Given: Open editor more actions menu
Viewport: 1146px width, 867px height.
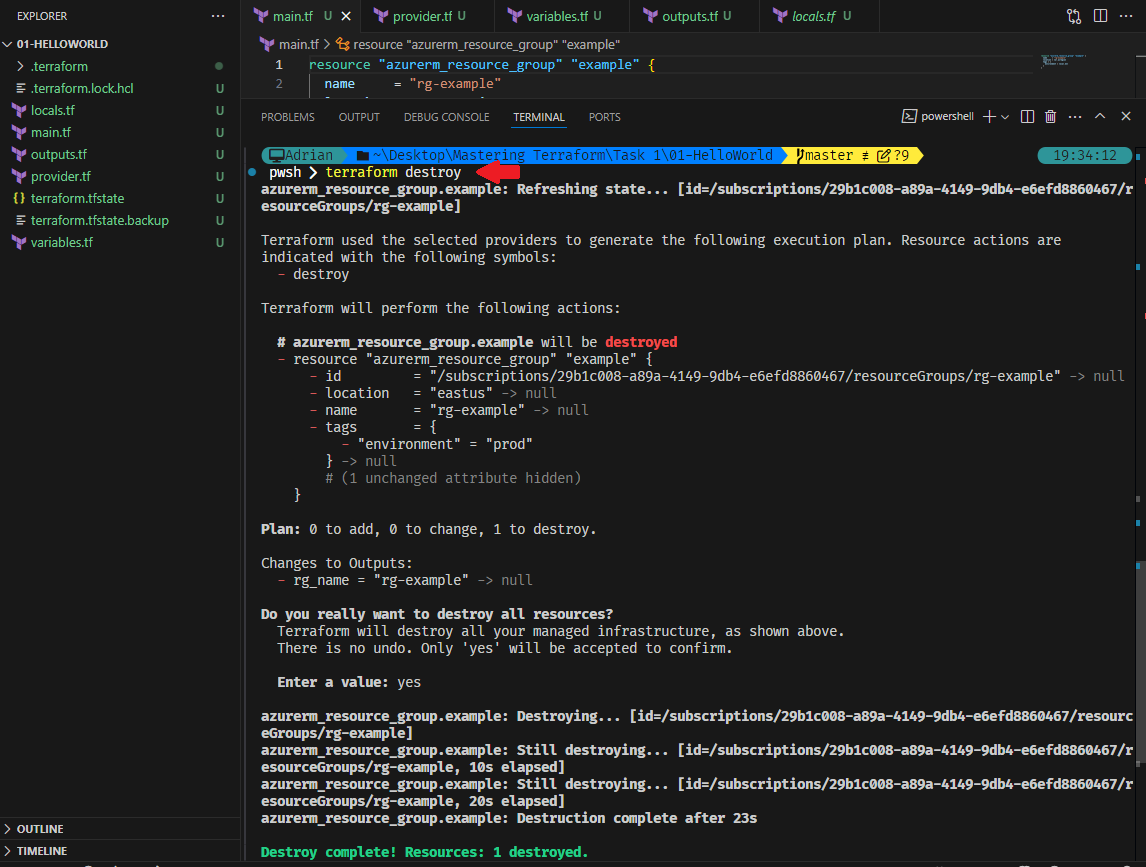Looking at the screenshot, I should [x=1126, y=16].
